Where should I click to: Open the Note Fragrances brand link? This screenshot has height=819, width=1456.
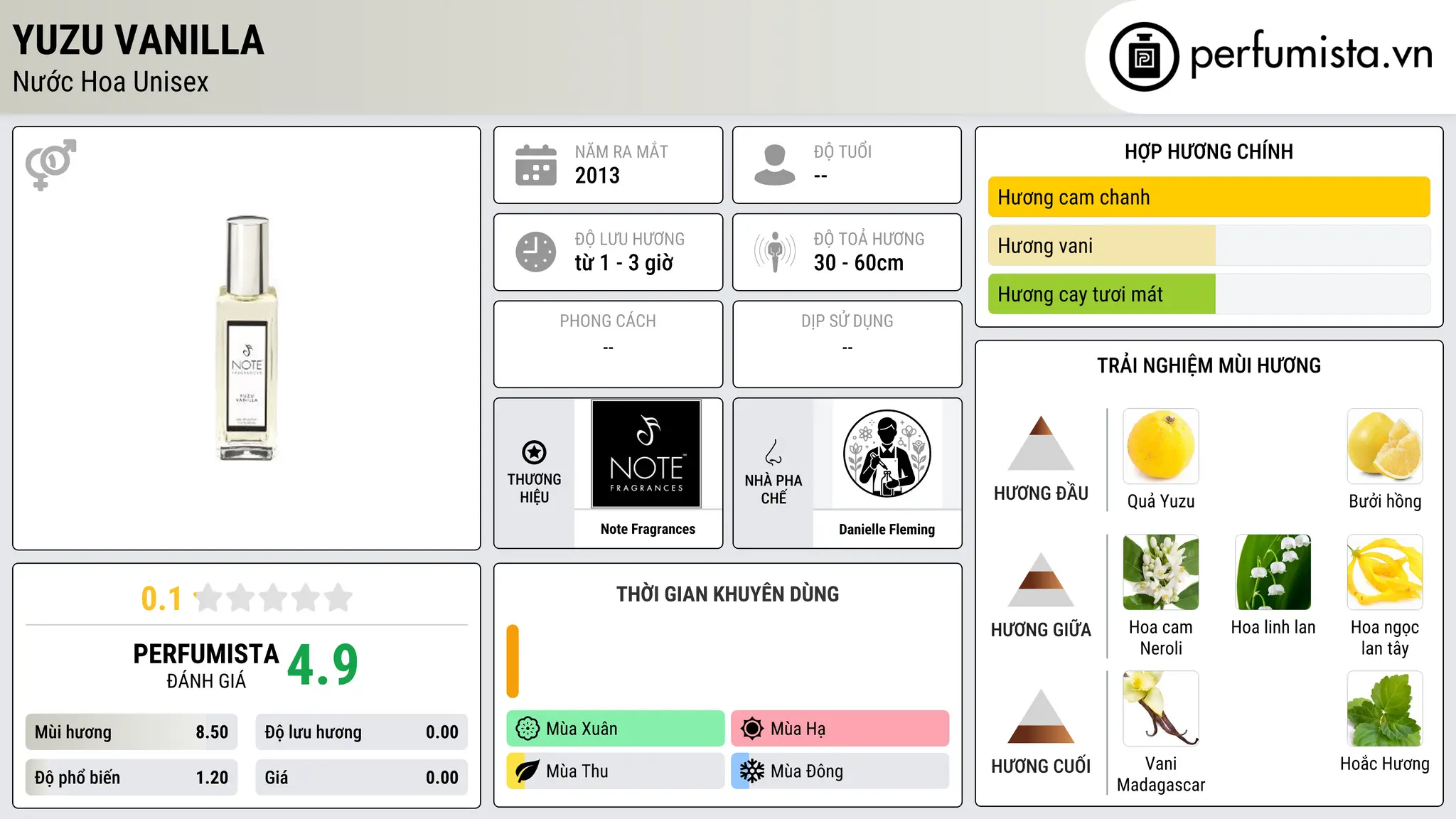(x=648, y=529)
